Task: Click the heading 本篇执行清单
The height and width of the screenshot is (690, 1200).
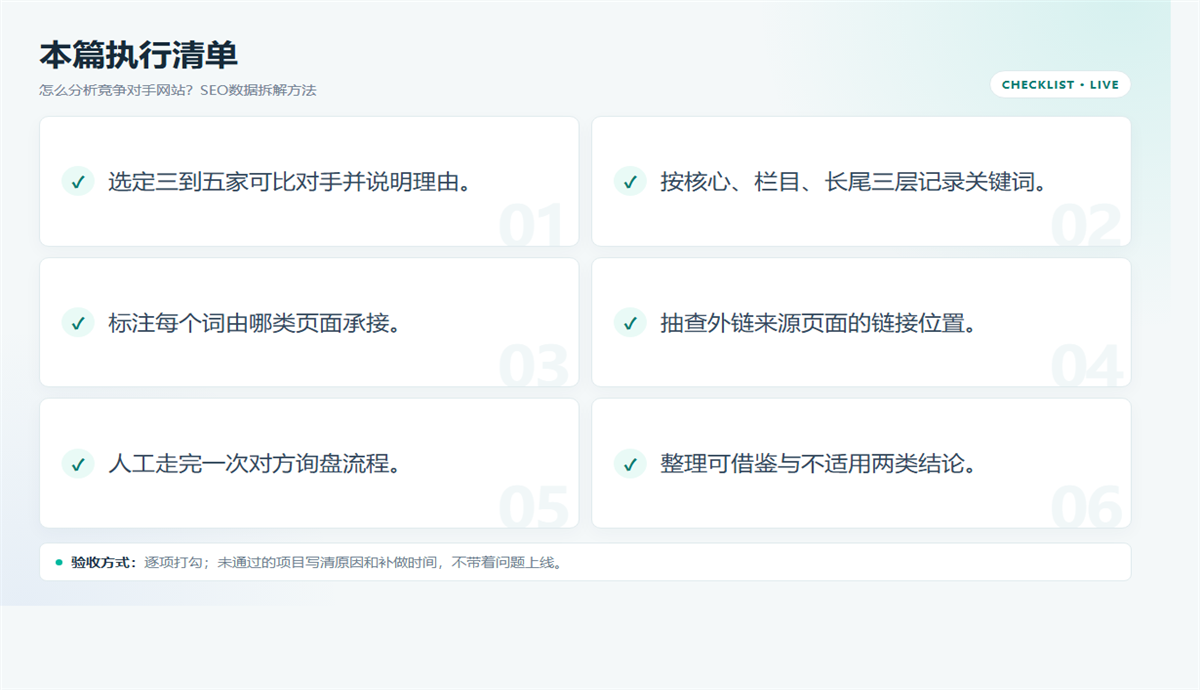Action: pyautogui.click(x=138, y=55)
